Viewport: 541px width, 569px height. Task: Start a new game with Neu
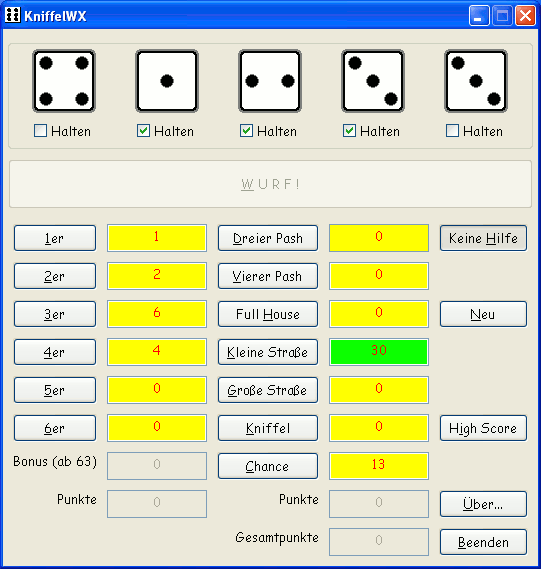pos(483,314)
